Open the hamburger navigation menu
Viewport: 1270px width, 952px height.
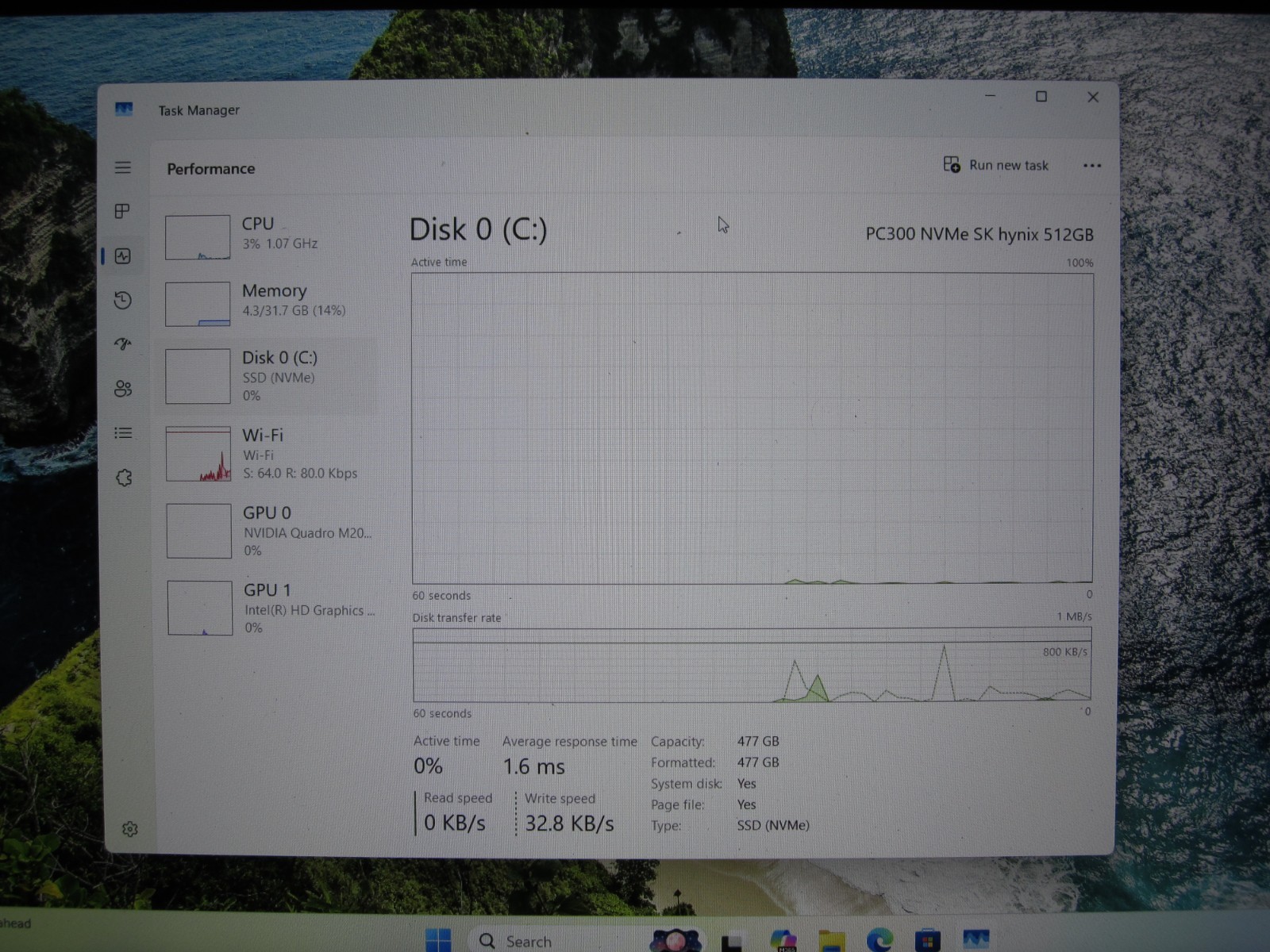point(122,167)
